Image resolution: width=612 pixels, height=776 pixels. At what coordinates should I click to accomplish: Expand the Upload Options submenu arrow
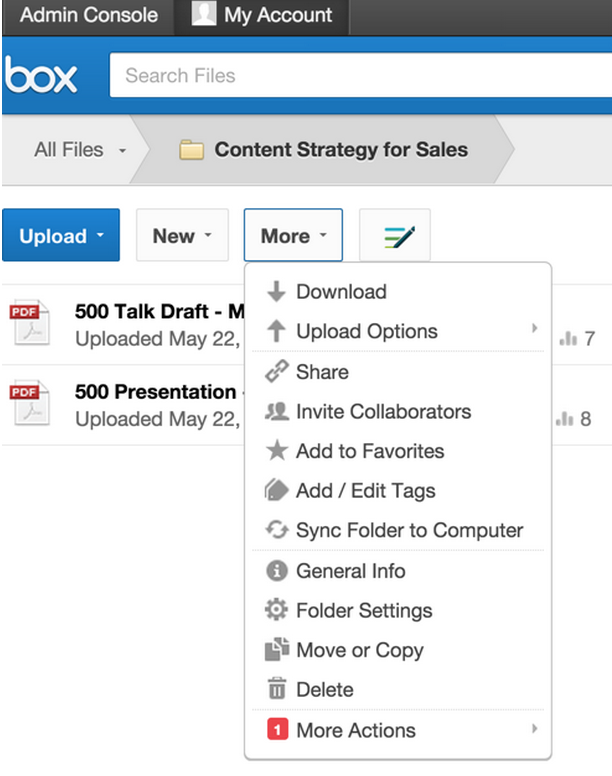click(534, 329)
